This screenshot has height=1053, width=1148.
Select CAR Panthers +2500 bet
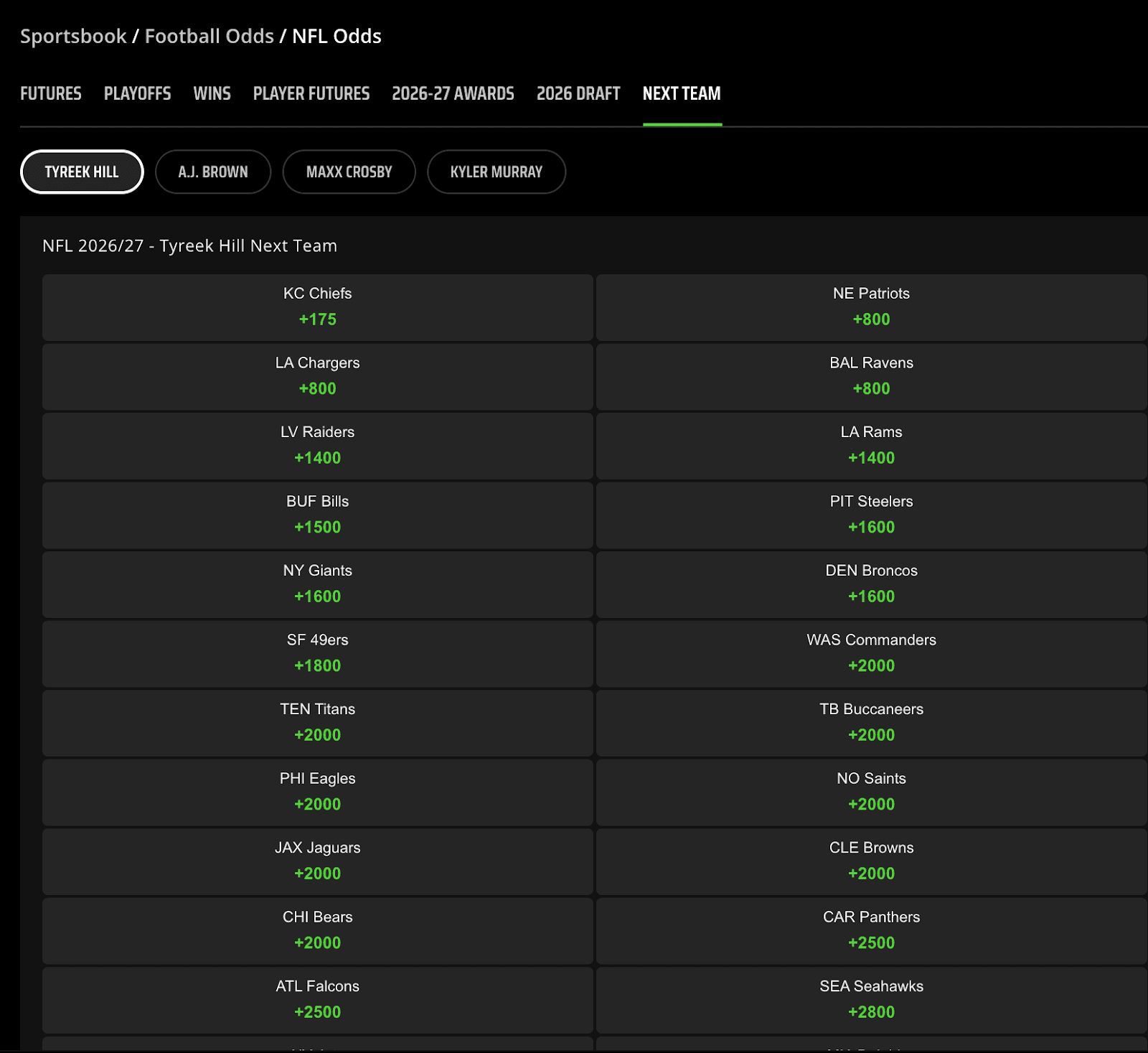[871, 931]
